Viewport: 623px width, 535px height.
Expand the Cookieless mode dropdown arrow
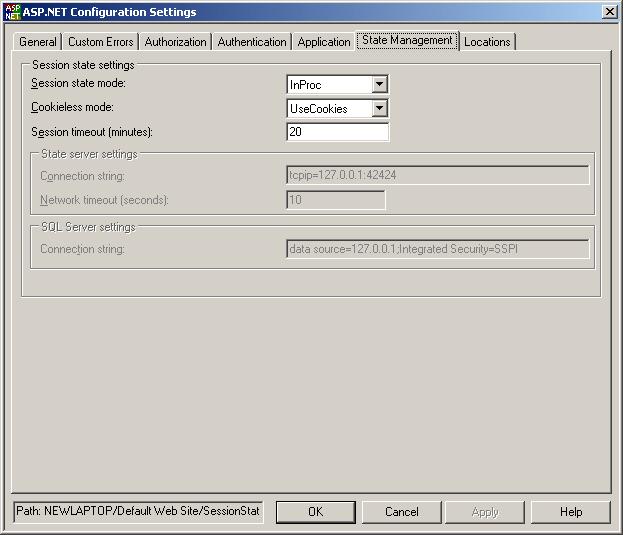379,108
